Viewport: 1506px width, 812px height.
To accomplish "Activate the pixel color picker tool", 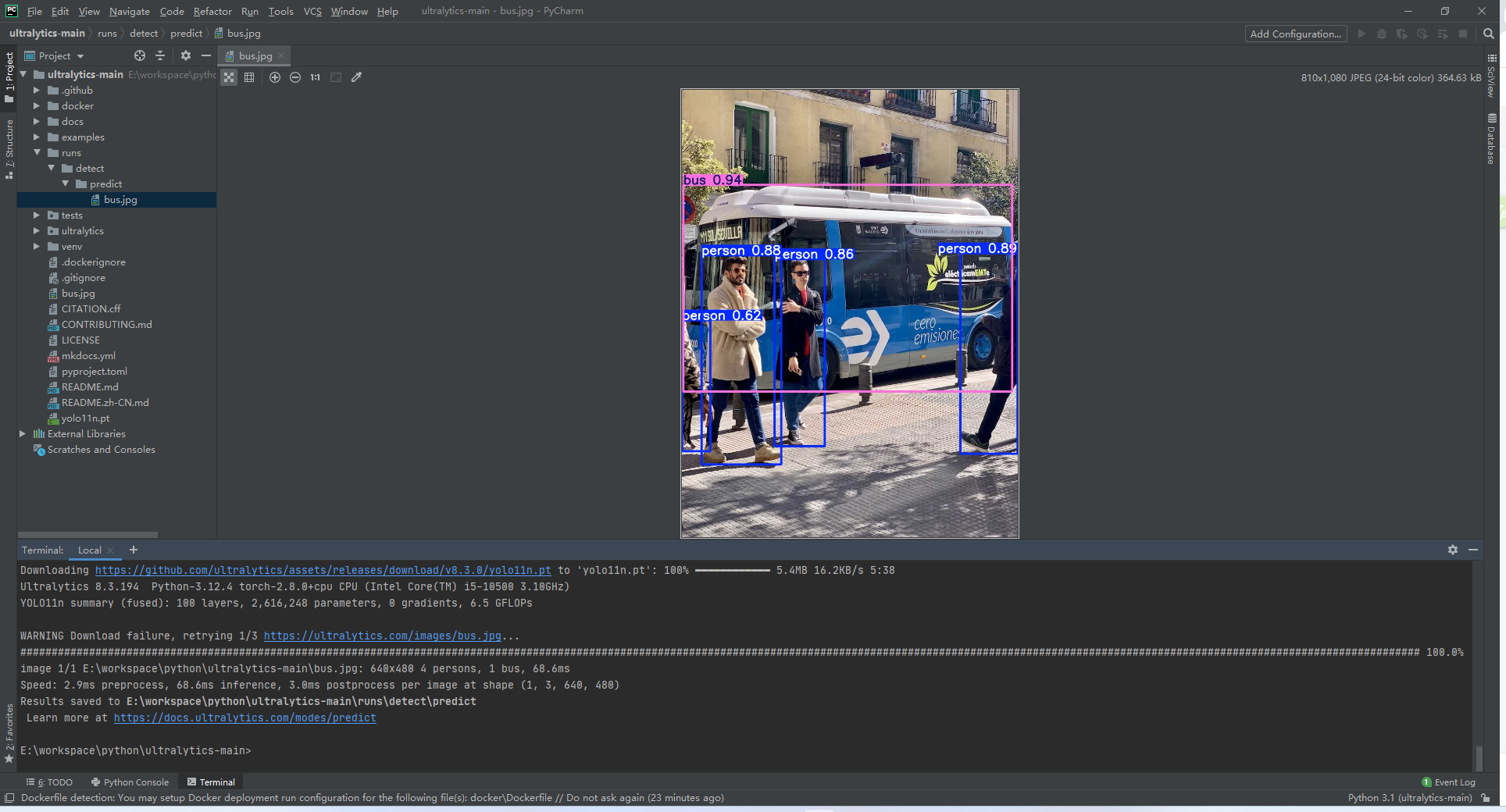I will pyautogui.click(x=357, y=77).
